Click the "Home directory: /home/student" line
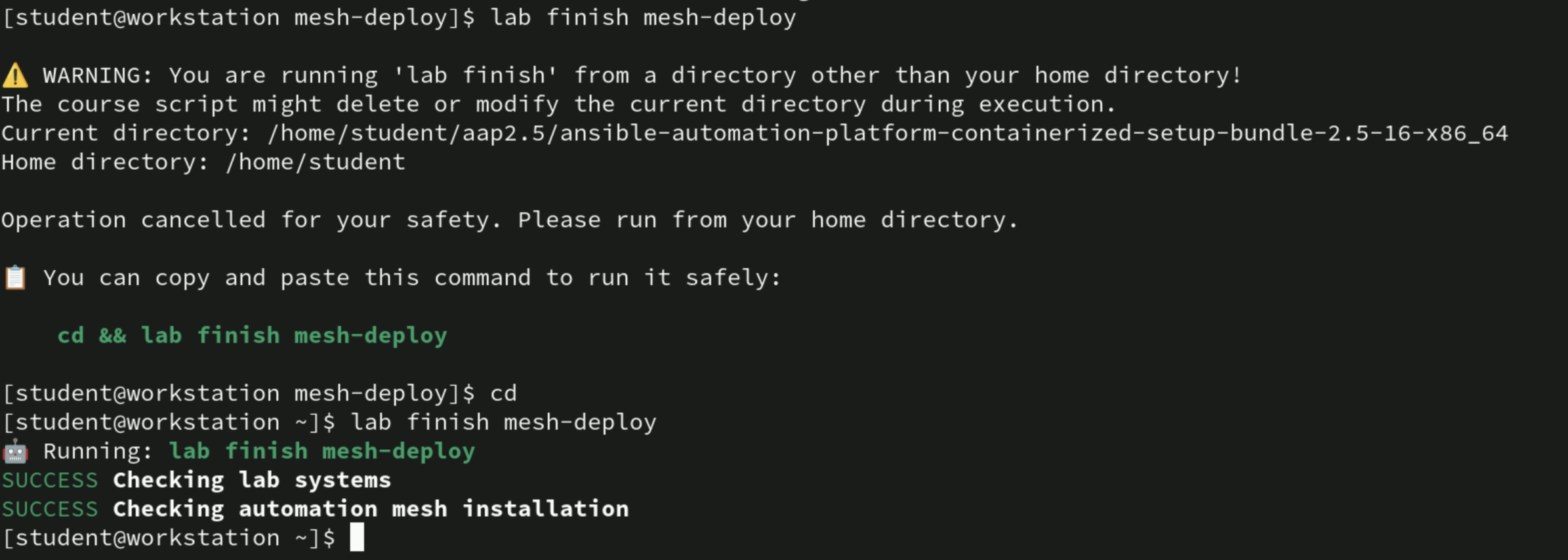This screenshot has height=560, width=1568. click(x=203, y=163)
